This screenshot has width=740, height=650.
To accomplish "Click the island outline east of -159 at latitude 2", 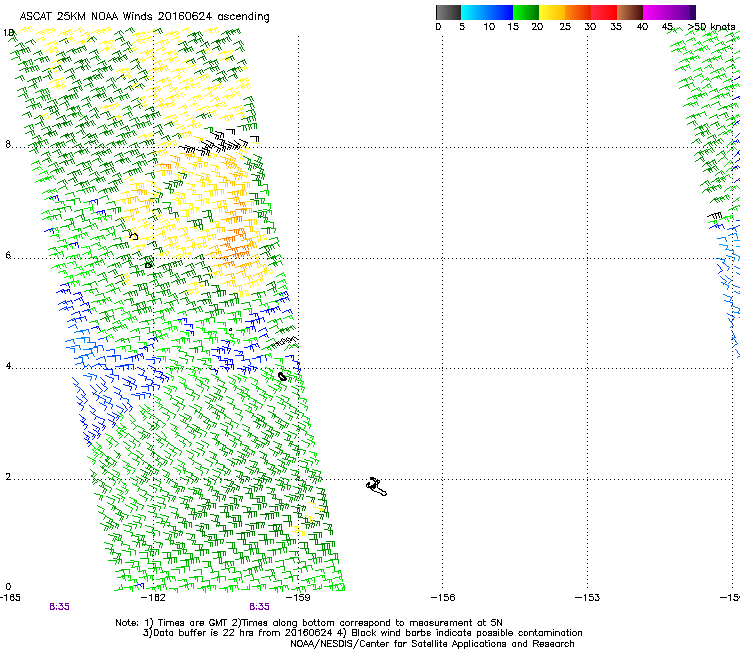I will (x=376, y=487).
